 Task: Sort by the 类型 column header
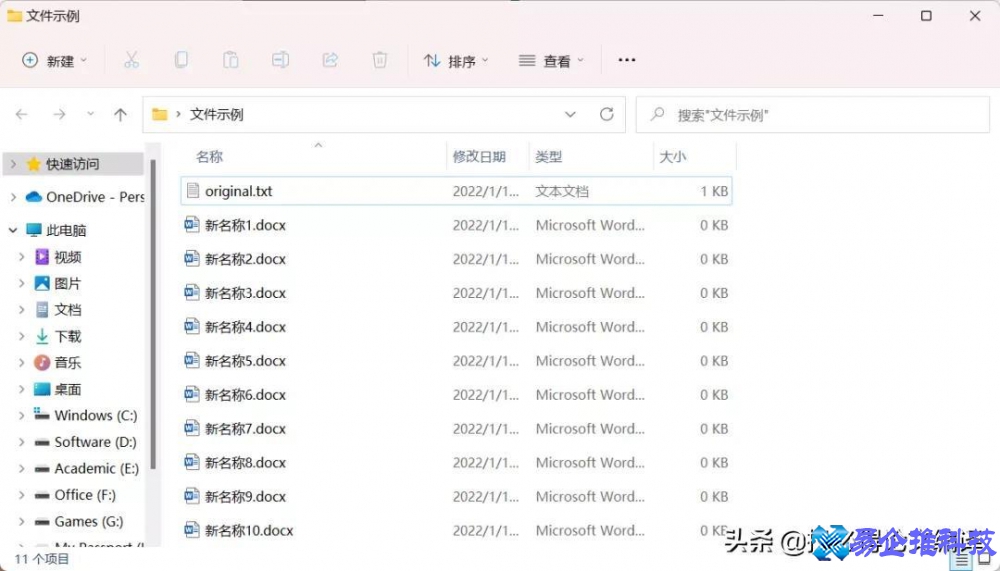click(x=548, y=156)
